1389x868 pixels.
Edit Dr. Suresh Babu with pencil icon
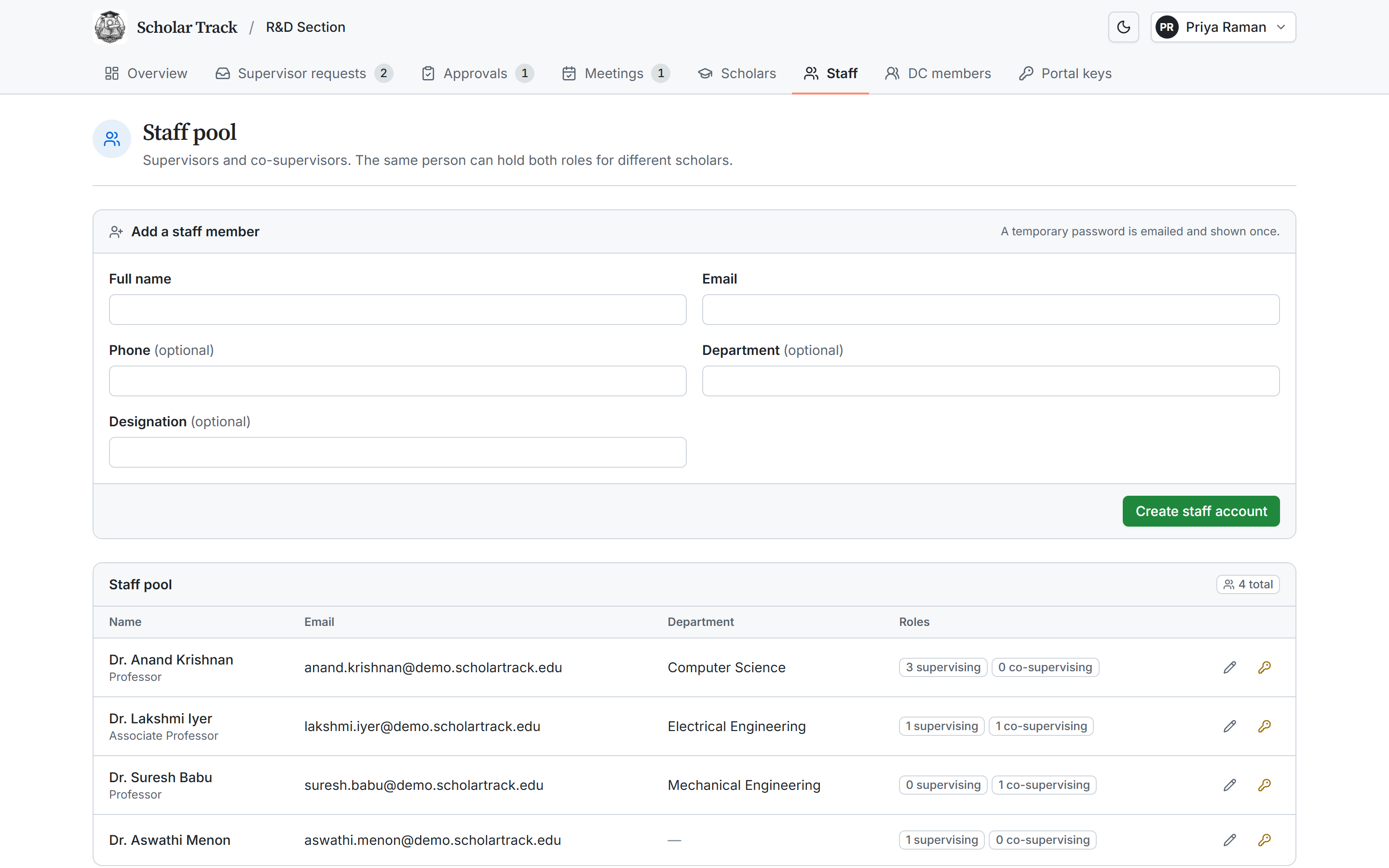click(x=1229, y=785)
